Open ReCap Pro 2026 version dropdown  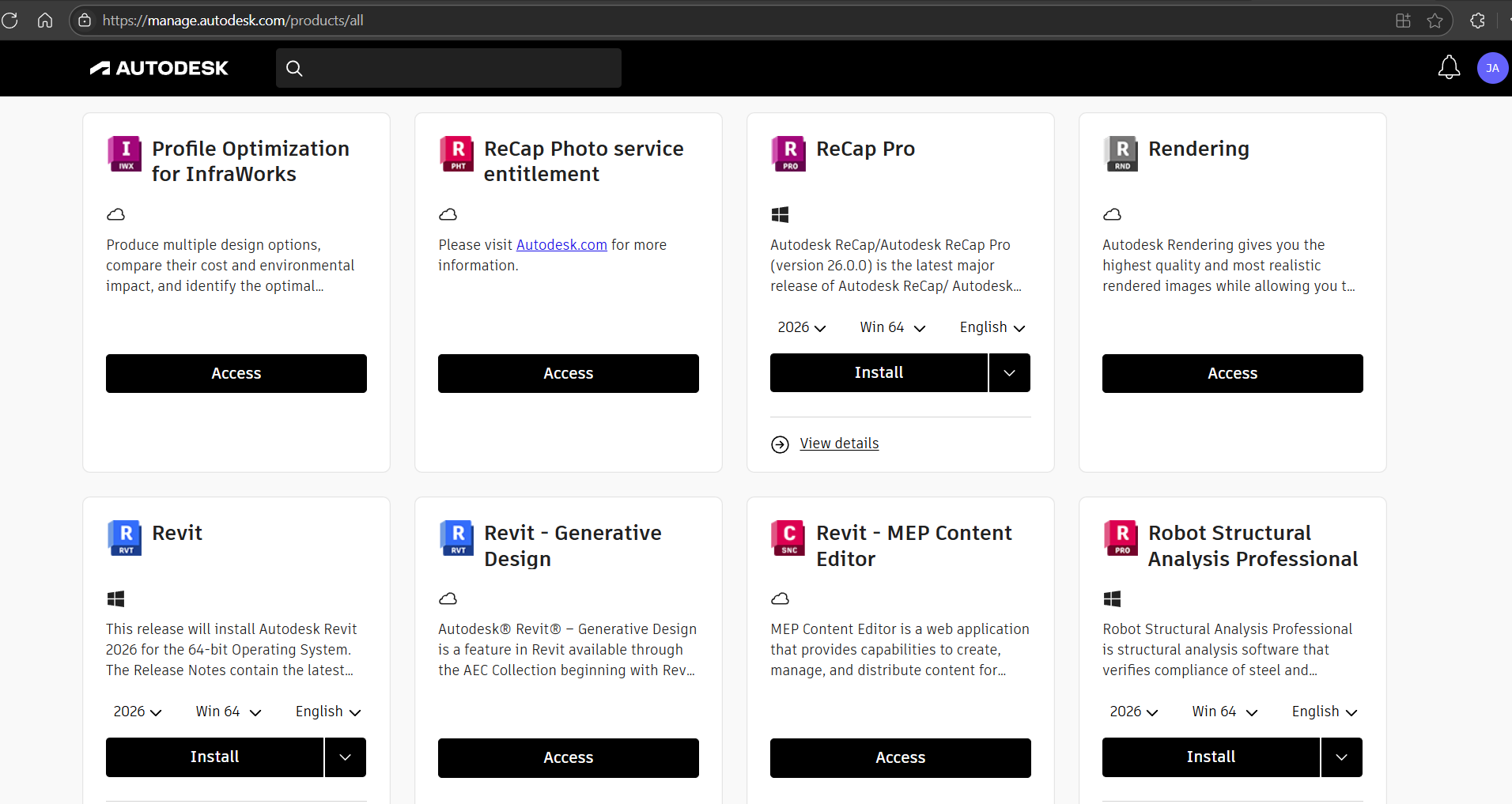tap(801, 327)
